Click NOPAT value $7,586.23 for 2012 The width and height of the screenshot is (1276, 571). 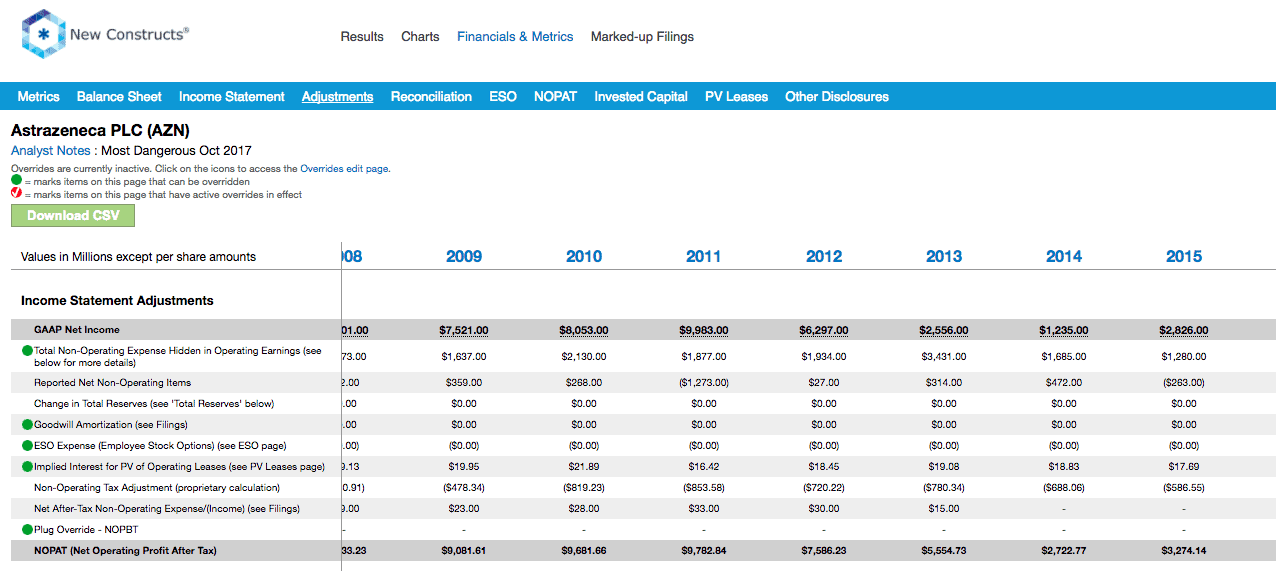pos(824,551)
